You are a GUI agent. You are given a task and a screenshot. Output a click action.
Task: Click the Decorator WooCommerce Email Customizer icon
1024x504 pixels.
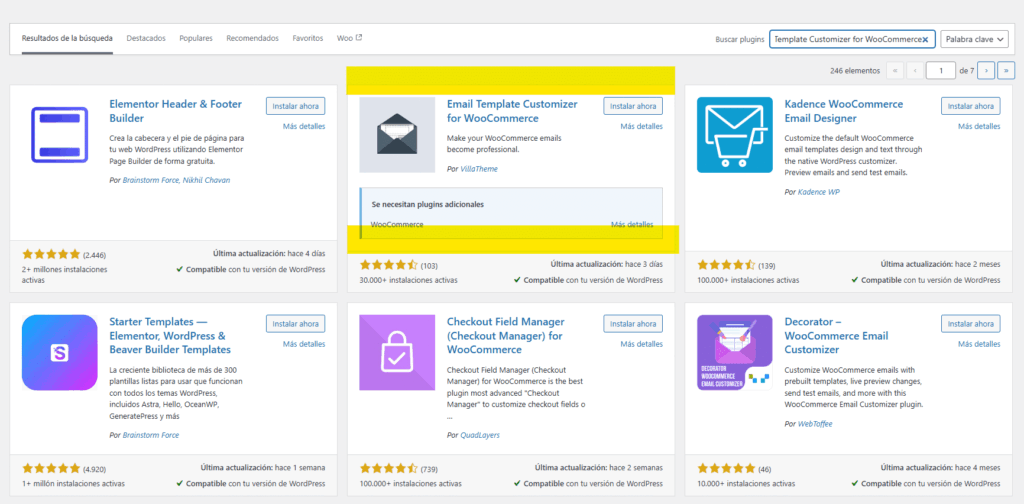(735, 353)
